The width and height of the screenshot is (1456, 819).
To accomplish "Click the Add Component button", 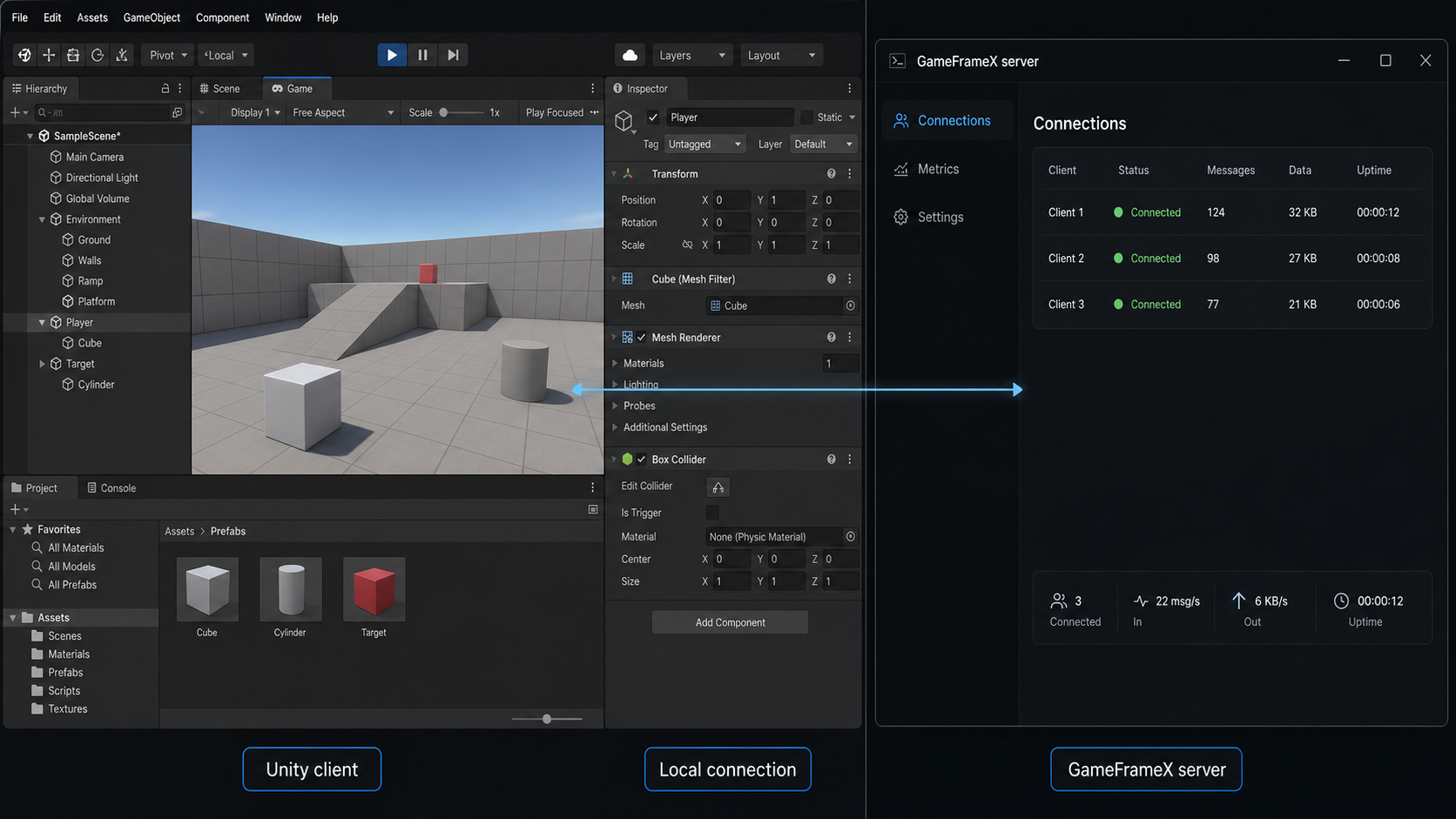I will point(730,622).
